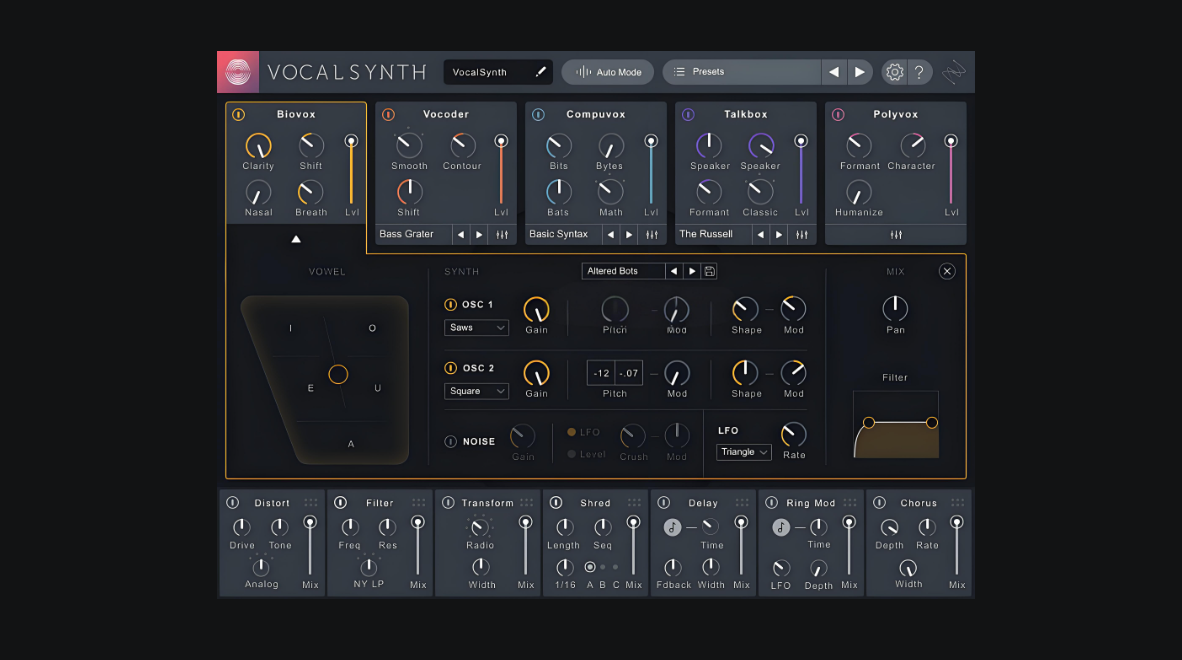The height and width of the screenshot is (660, 1182).
Task: Toggle Talkbox module power
Action: (688, 115)
